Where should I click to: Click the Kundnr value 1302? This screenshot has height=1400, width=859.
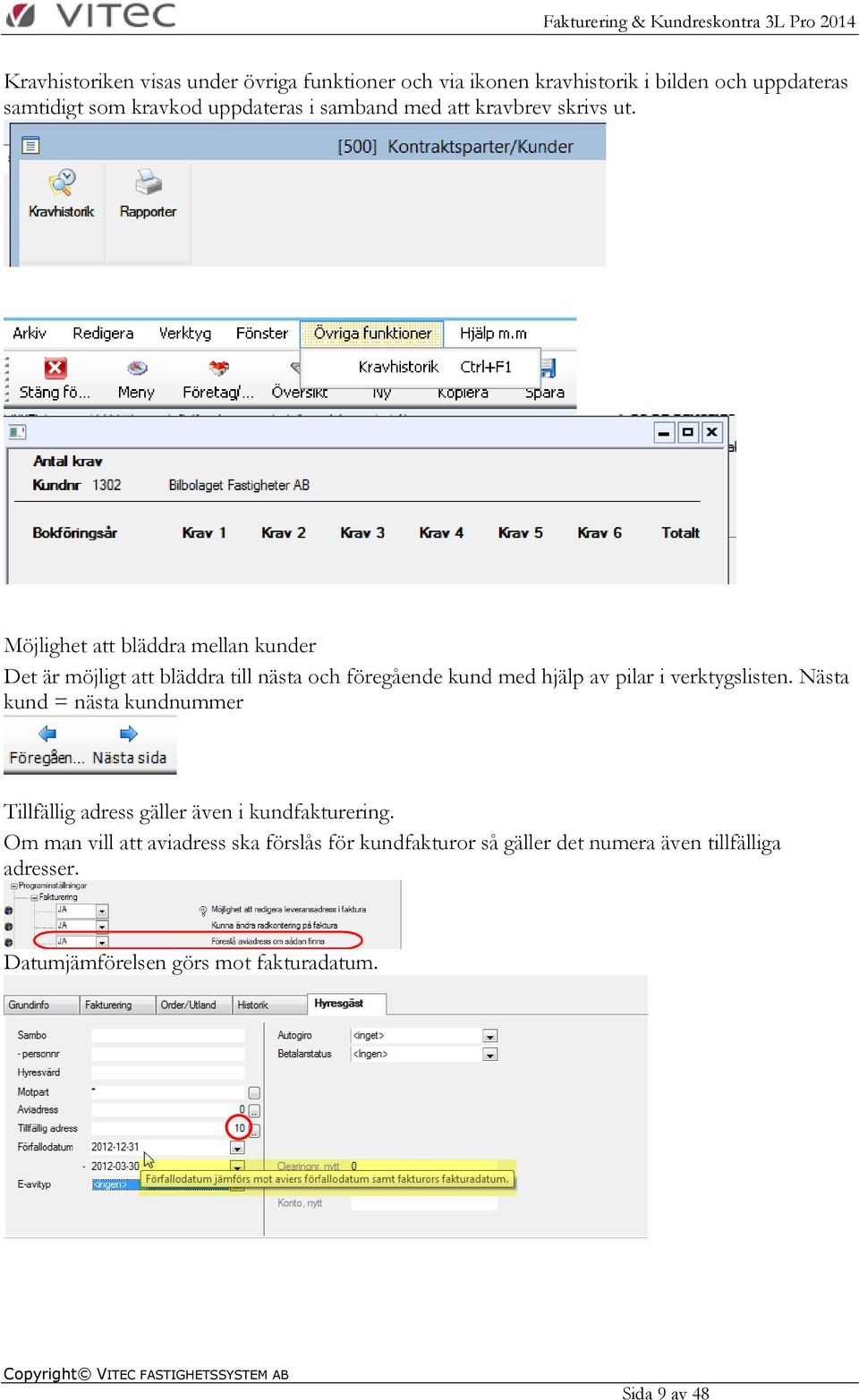click(x=106, y=485)
